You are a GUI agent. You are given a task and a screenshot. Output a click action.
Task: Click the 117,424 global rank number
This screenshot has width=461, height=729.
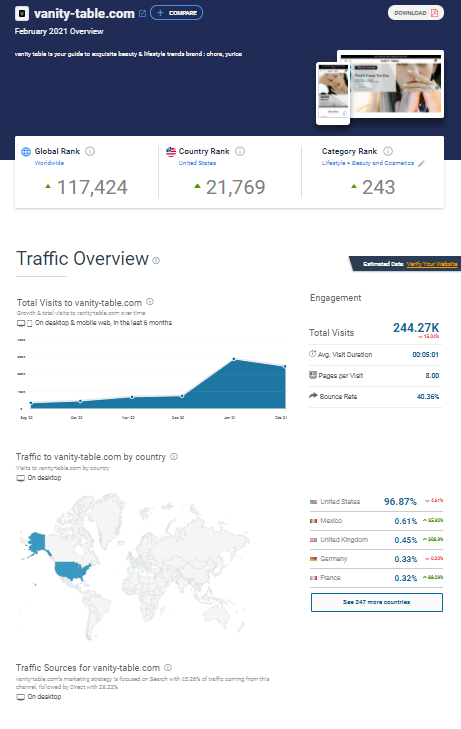(92, 187)
